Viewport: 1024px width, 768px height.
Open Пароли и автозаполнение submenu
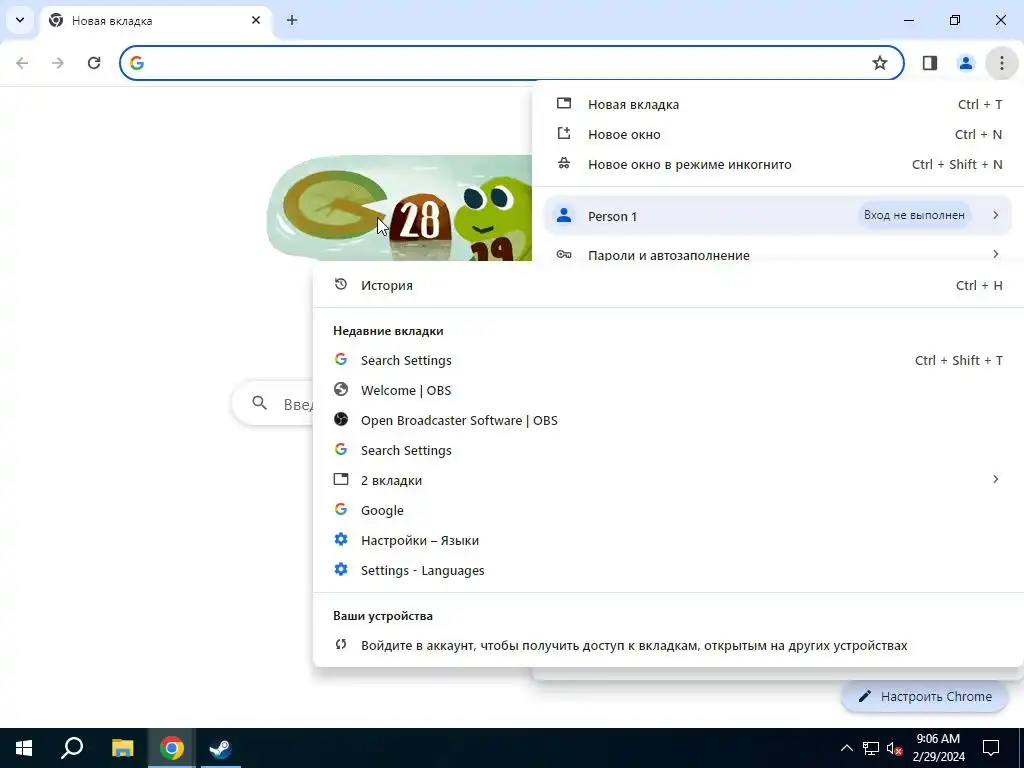778,254
